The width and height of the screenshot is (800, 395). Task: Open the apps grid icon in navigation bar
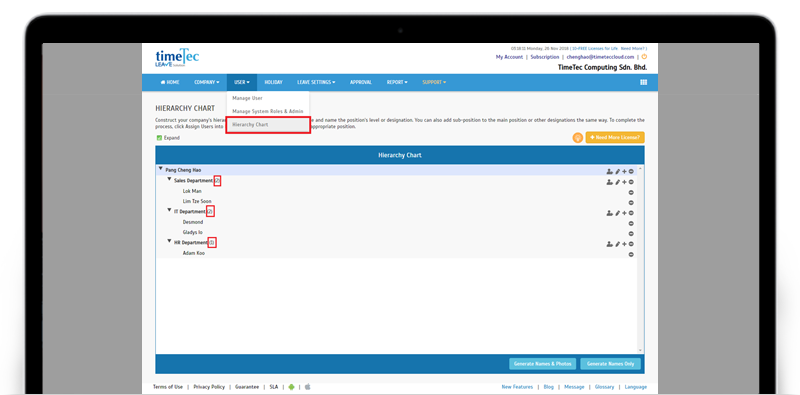643,82
